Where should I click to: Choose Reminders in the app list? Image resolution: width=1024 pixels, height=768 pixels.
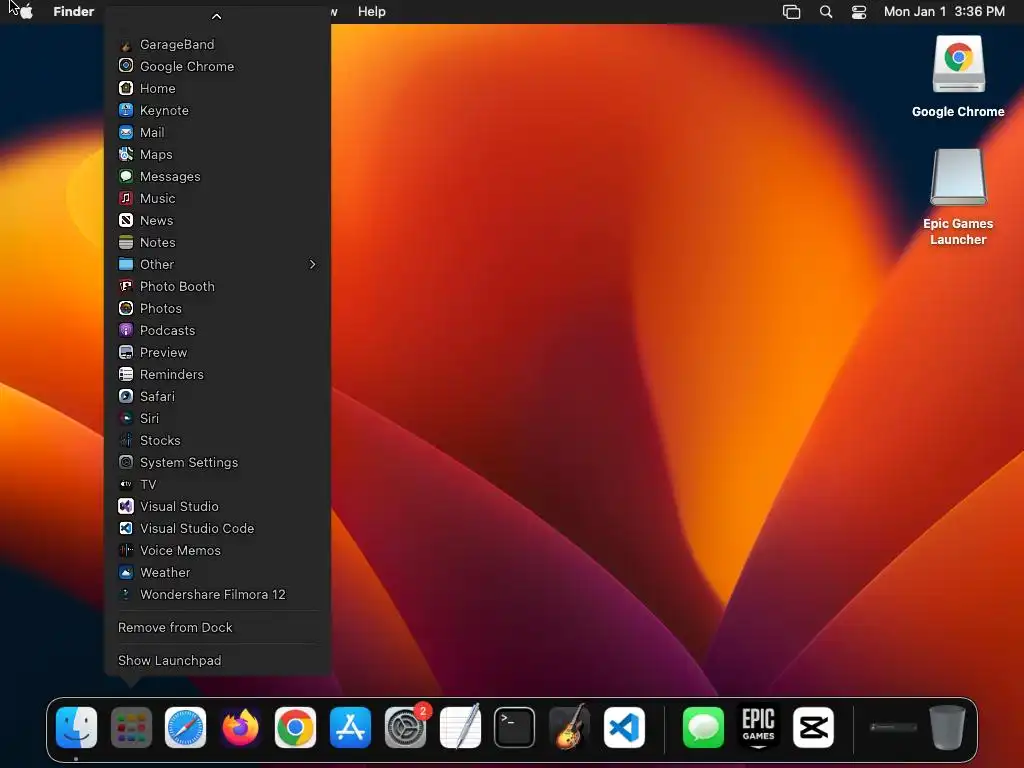click(217, 374)
